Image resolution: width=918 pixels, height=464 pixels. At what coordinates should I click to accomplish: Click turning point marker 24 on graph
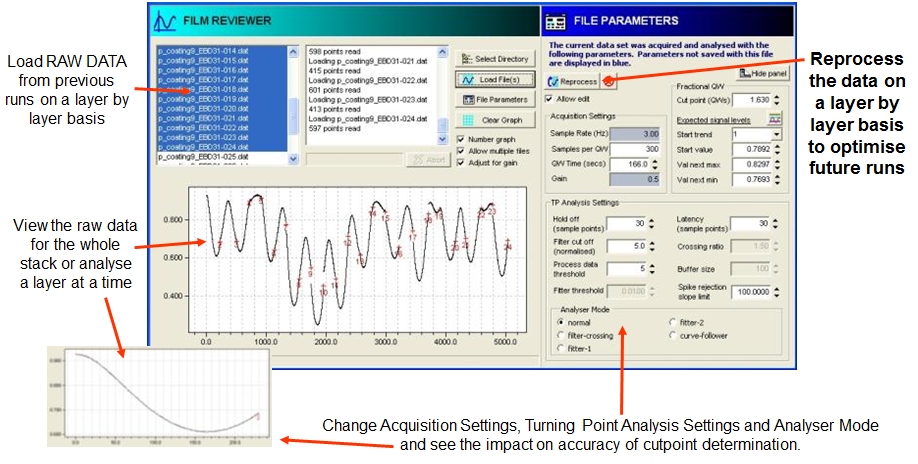[x=508, y=247]
